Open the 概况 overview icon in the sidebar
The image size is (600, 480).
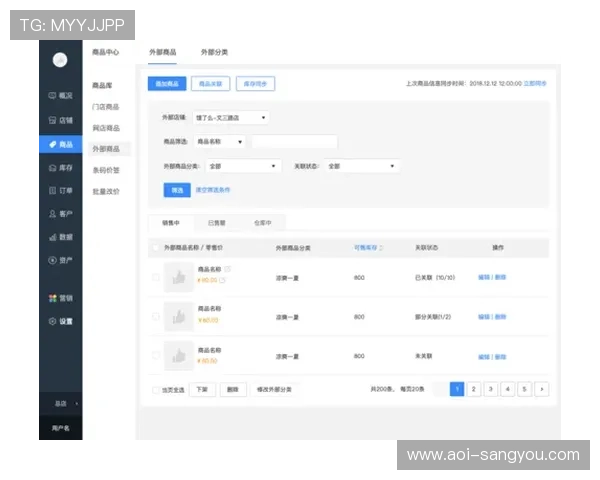(52, 95)
